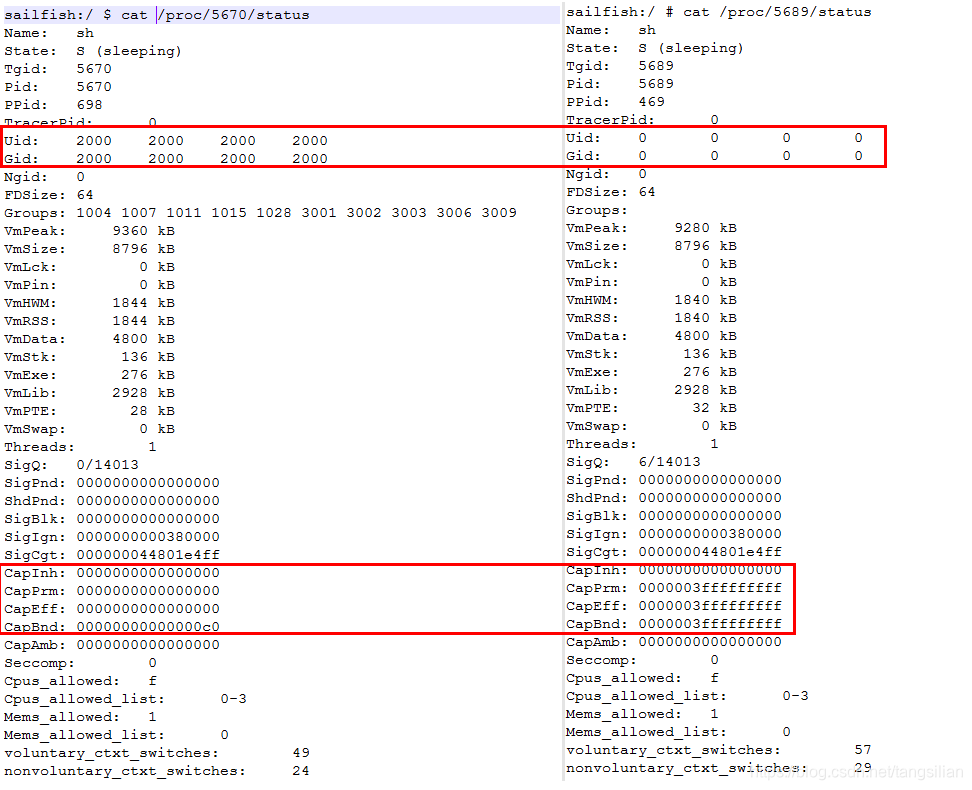
Task: Click CapBnd value 0000003fffffffff in right terminal
Action: 710,623
